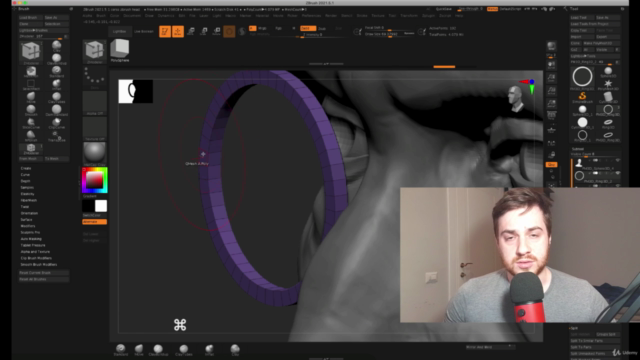Open the Preferences menu

pyautogui.click(x=311, y=16)
